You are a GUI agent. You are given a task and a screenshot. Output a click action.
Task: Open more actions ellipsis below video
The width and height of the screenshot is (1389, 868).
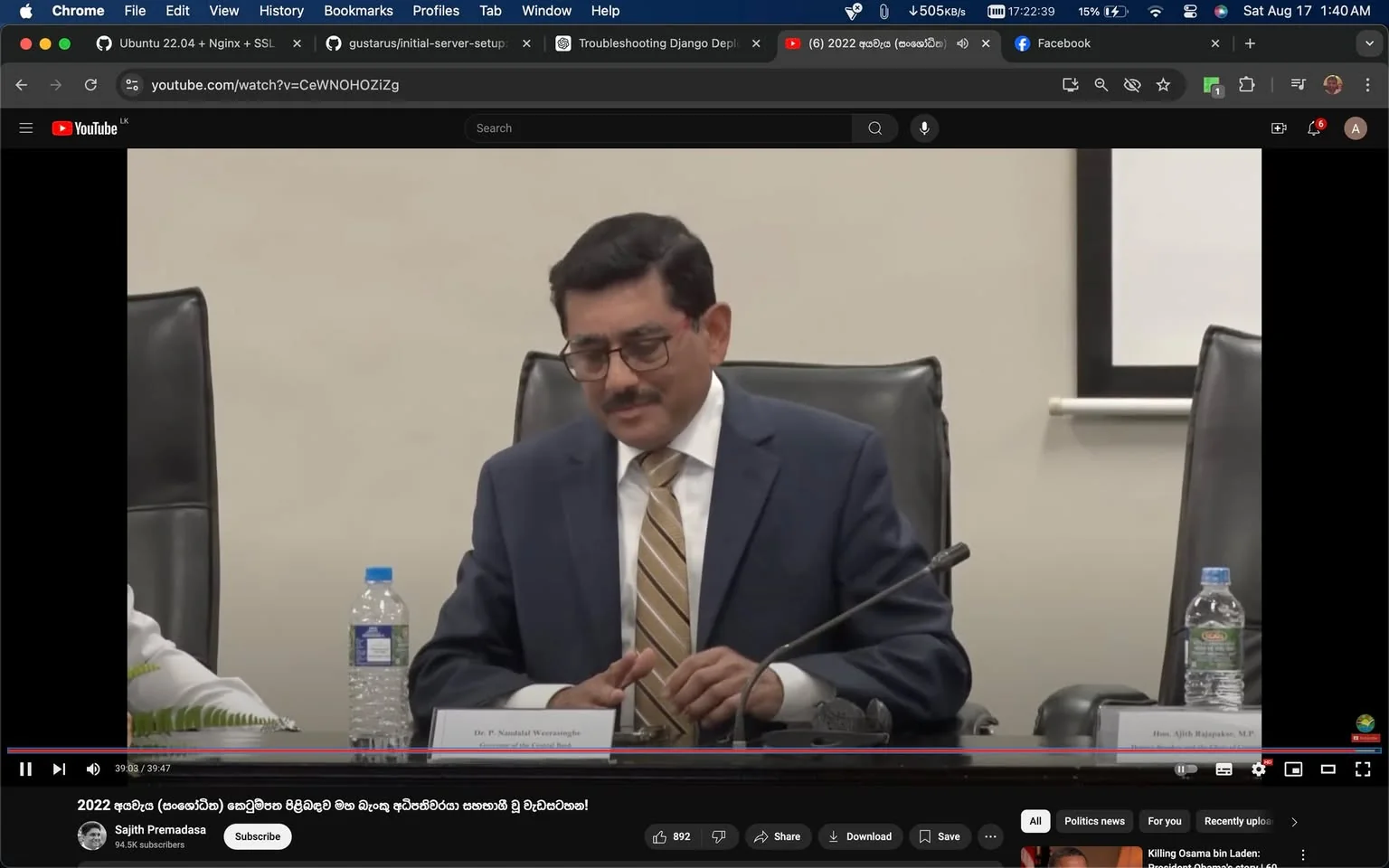990,836
